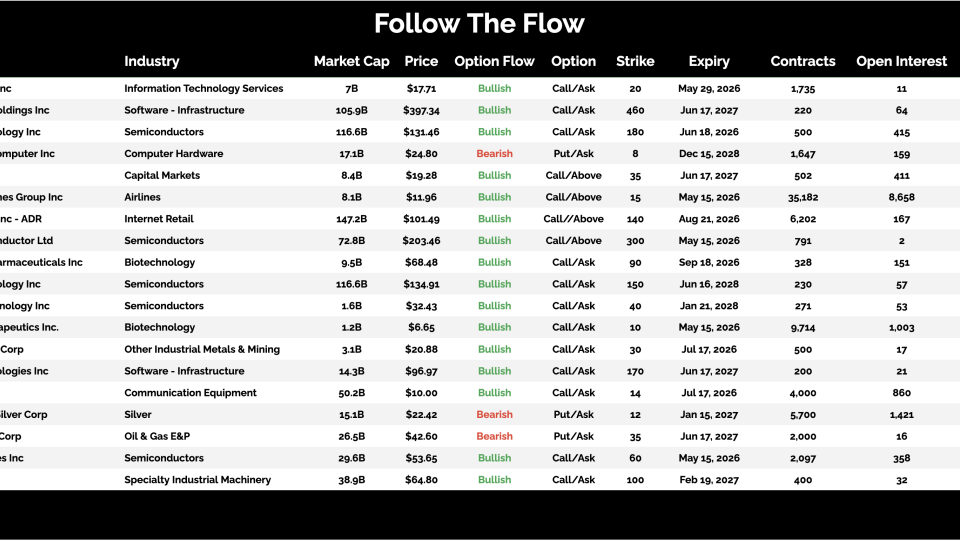This screenshot has height=540, width=960.
Task: Select the Option Flow column header
Action: click(x=494, y=61)
